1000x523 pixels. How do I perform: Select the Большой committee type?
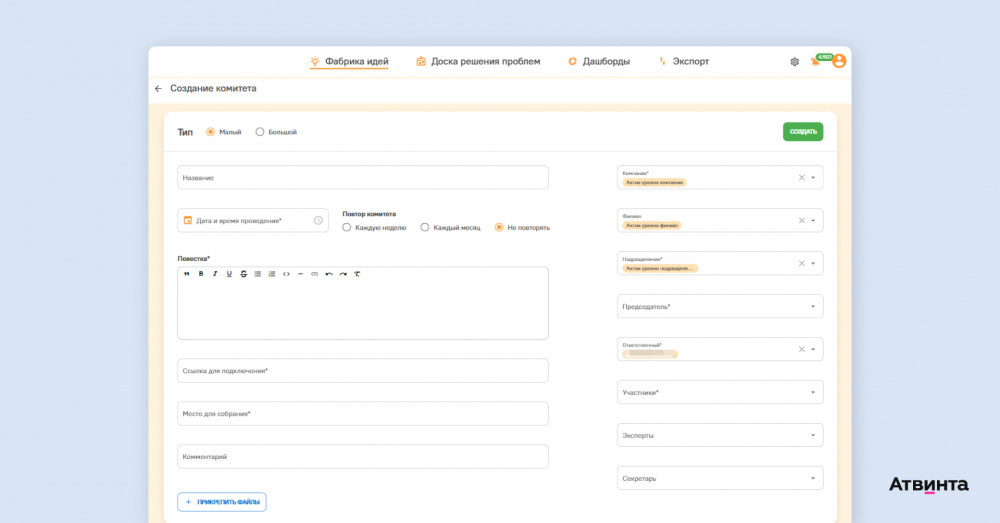(x=260, y=132)
